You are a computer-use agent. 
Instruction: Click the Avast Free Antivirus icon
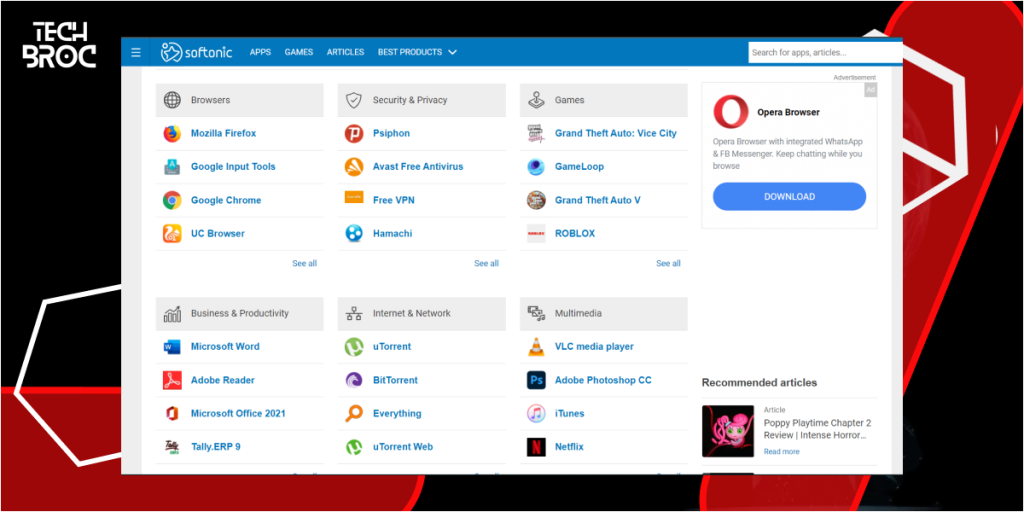click(x=354, y=167)
